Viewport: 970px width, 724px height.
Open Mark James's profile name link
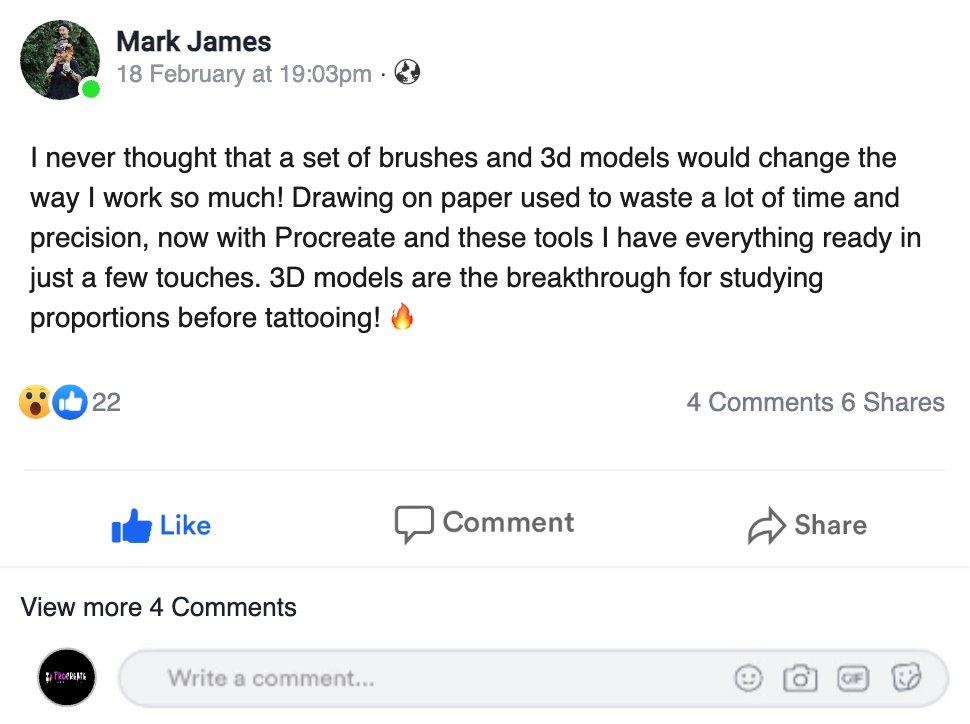pos(194,41)
